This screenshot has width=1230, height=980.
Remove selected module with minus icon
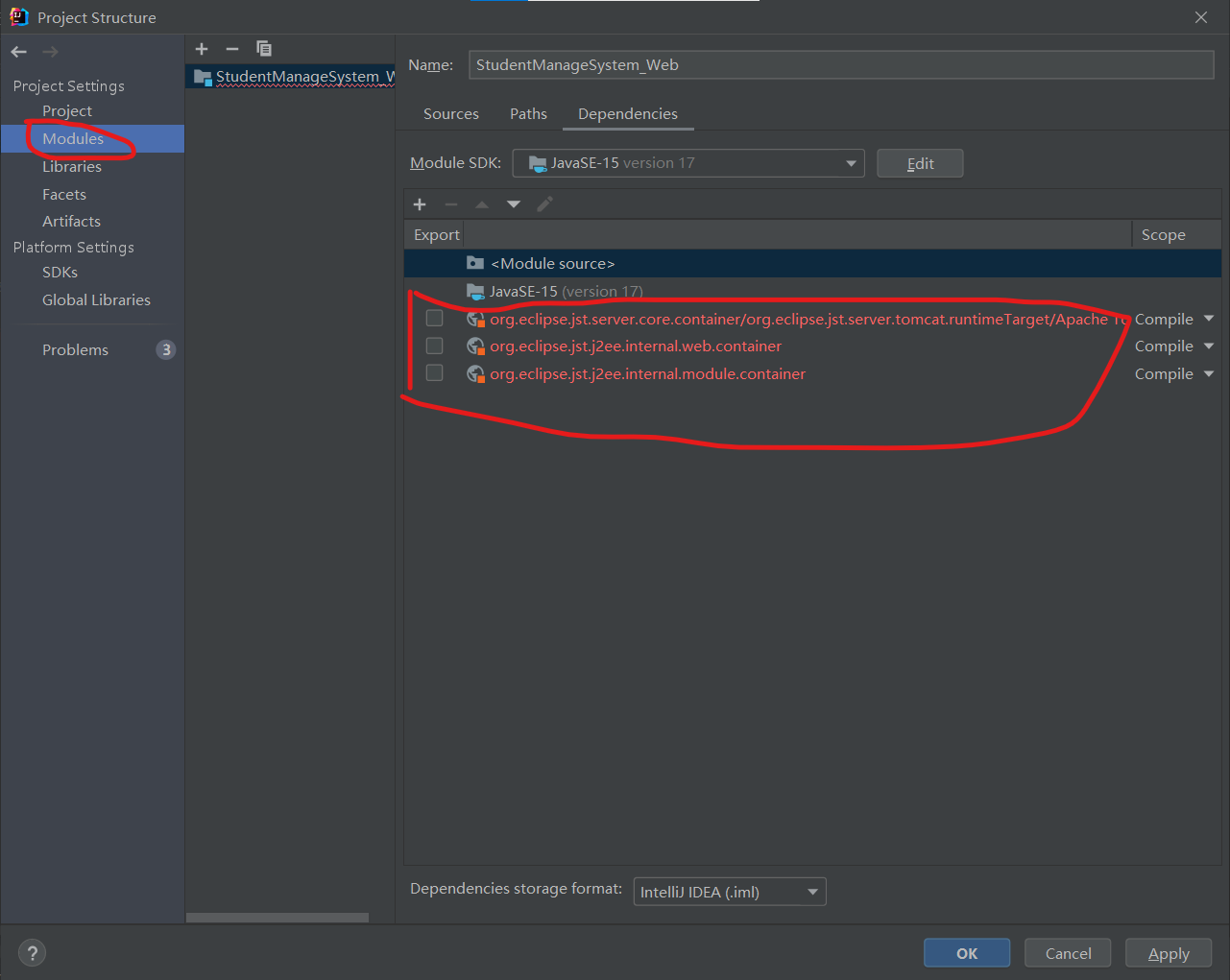point(232,49)
